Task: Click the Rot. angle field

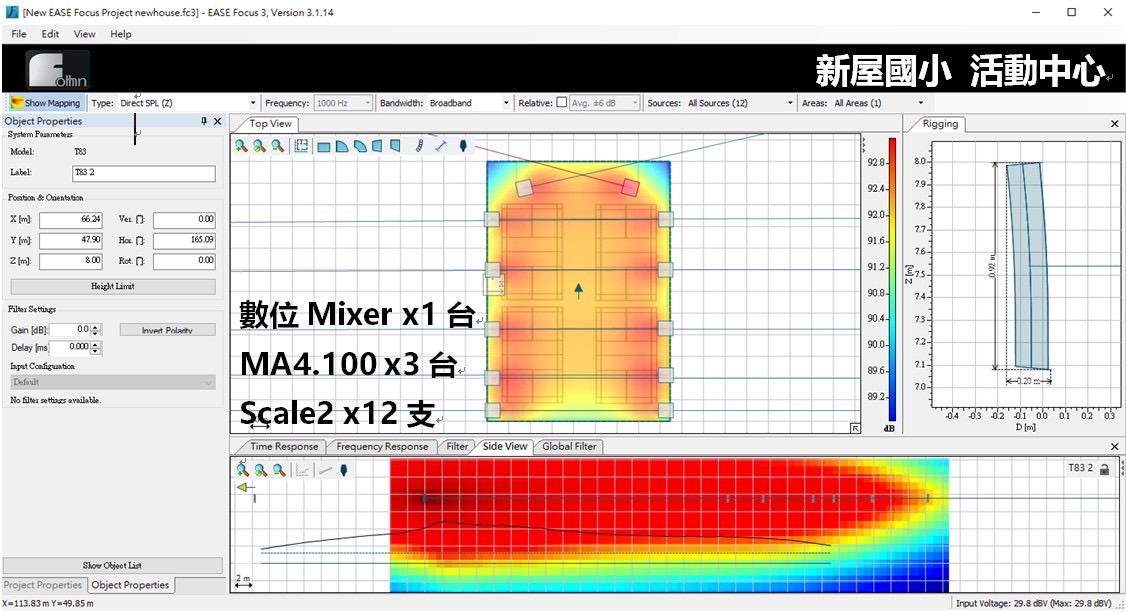Action: click(x=184, y=261)
